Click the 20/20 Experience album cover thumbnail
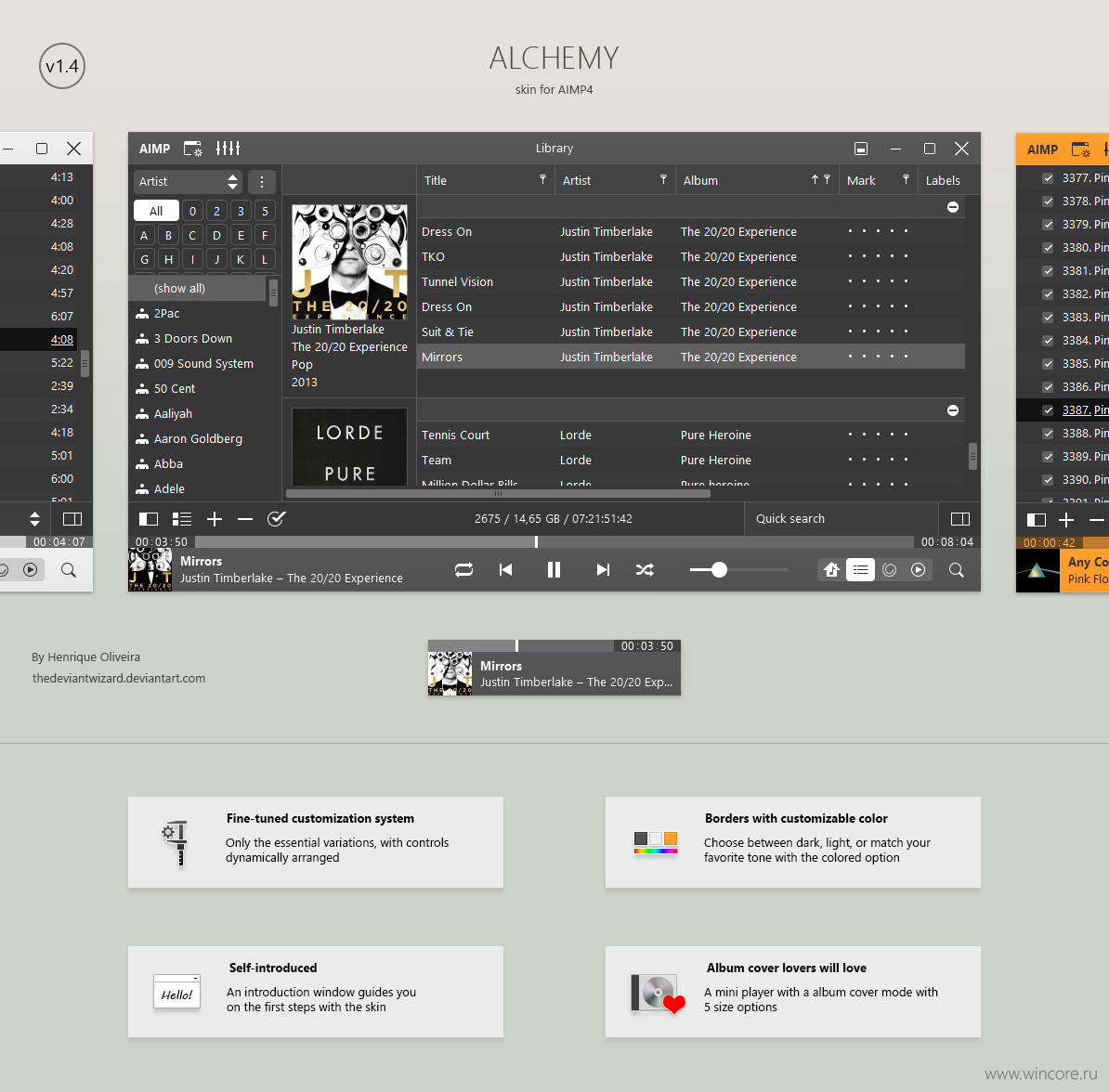 pyautogui.click(x=349, y=263)
